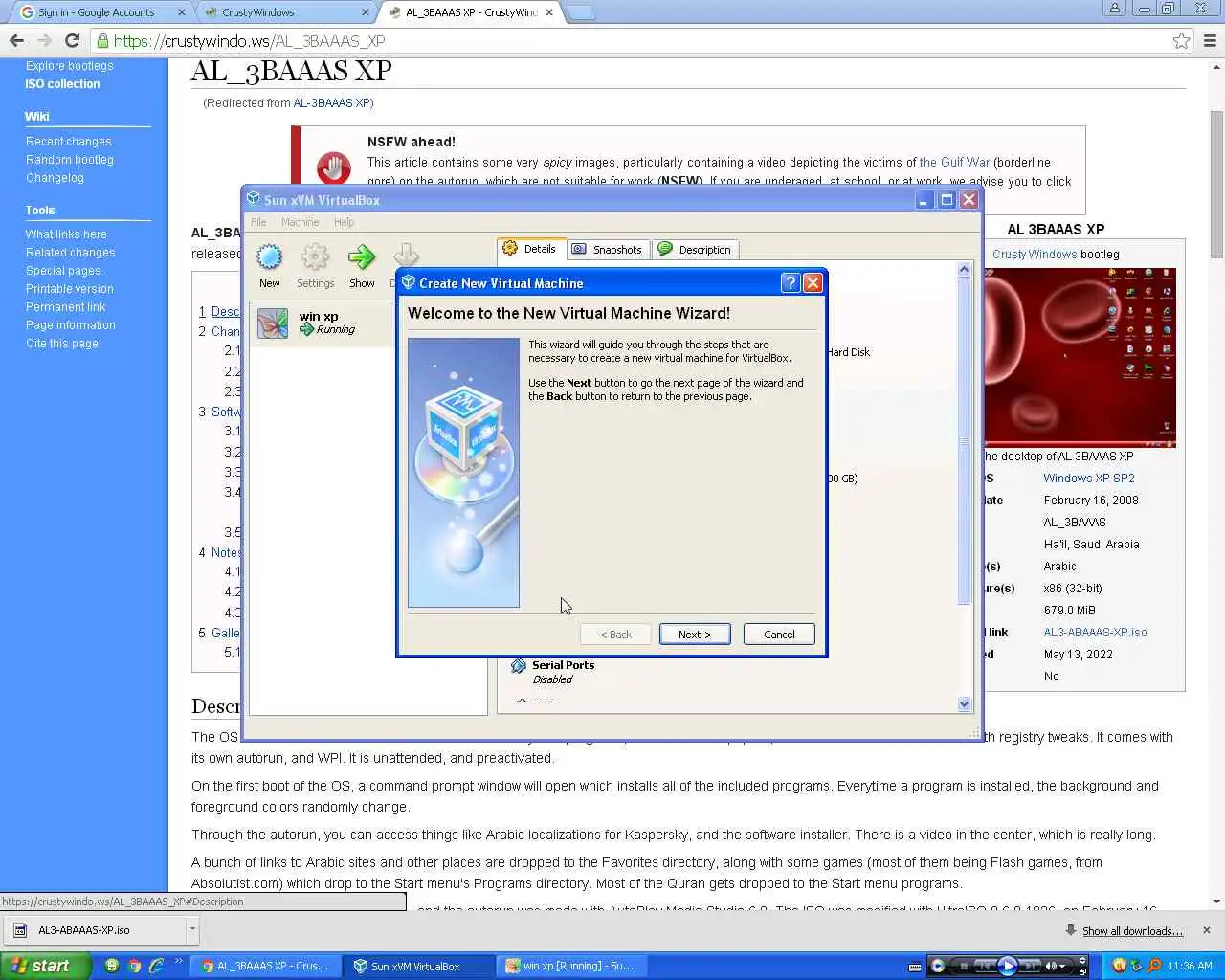The width and height of the screenshot is (1225, 980).
Task: Click the secure padlock in address bar
Action: [102, 41]
